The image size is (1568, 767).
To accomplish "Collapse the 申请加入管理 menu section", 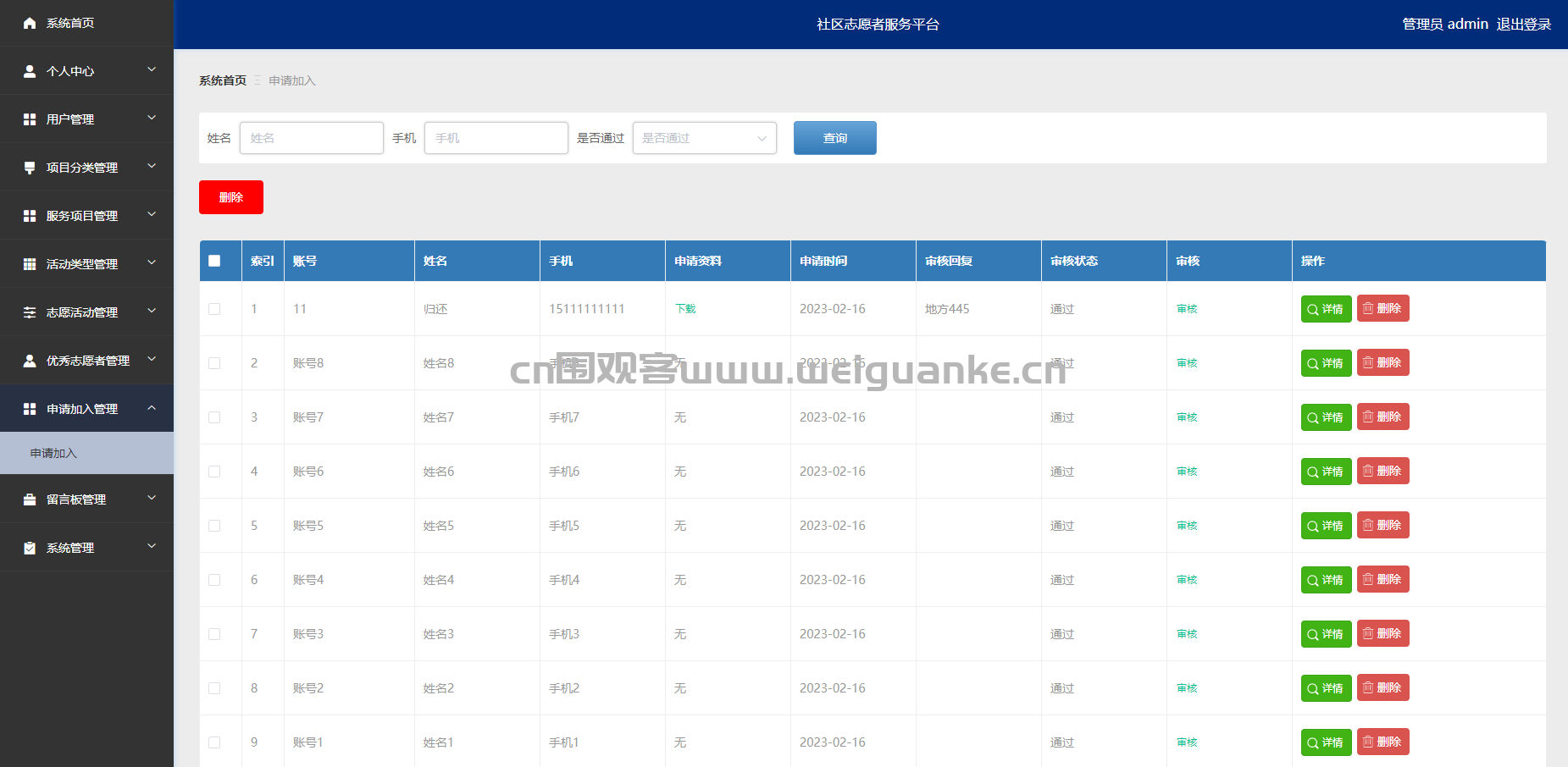I will [x=86, y=409].
